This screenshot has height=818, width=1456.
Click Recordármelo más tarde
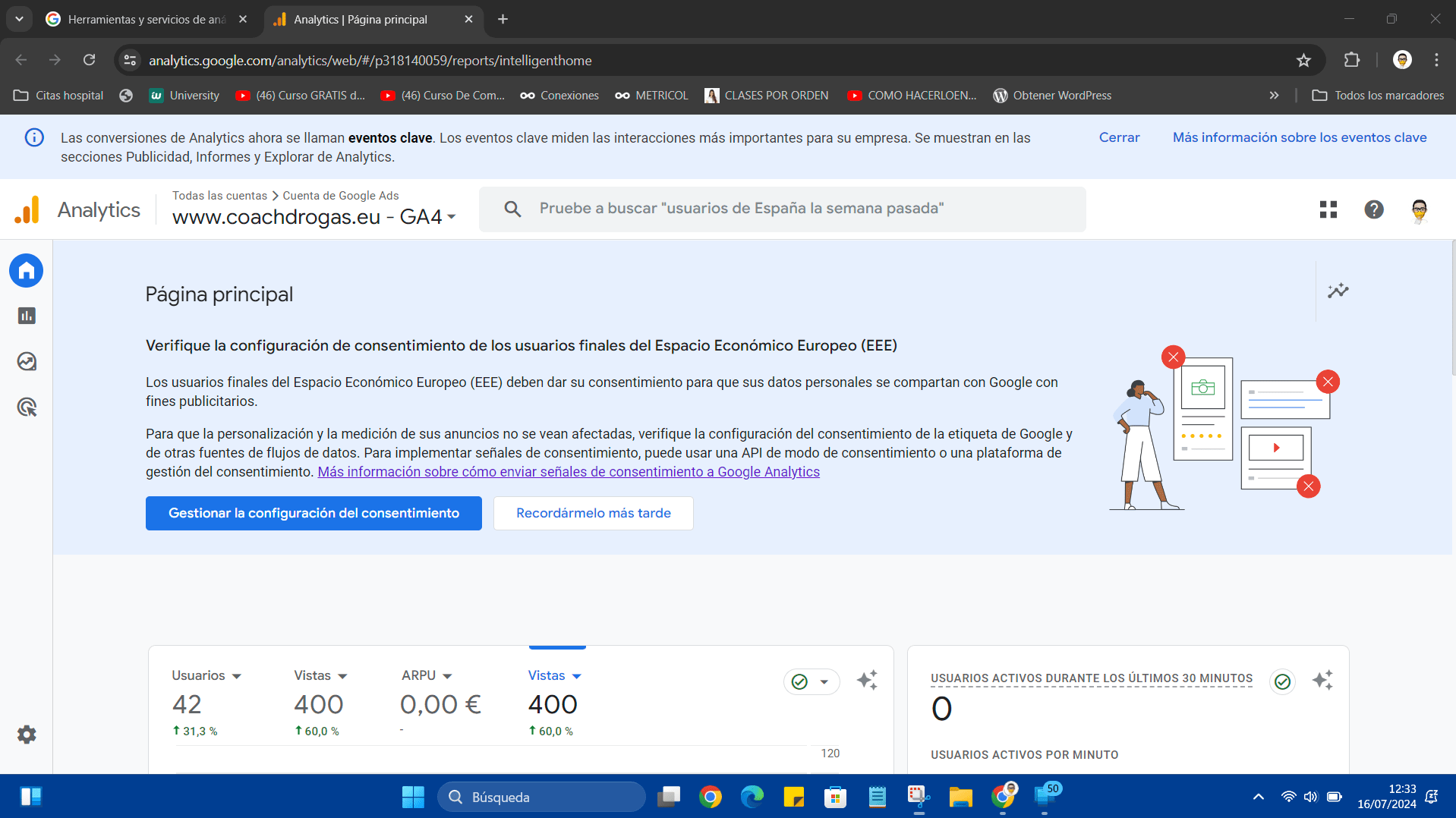(x=594, y=514)
